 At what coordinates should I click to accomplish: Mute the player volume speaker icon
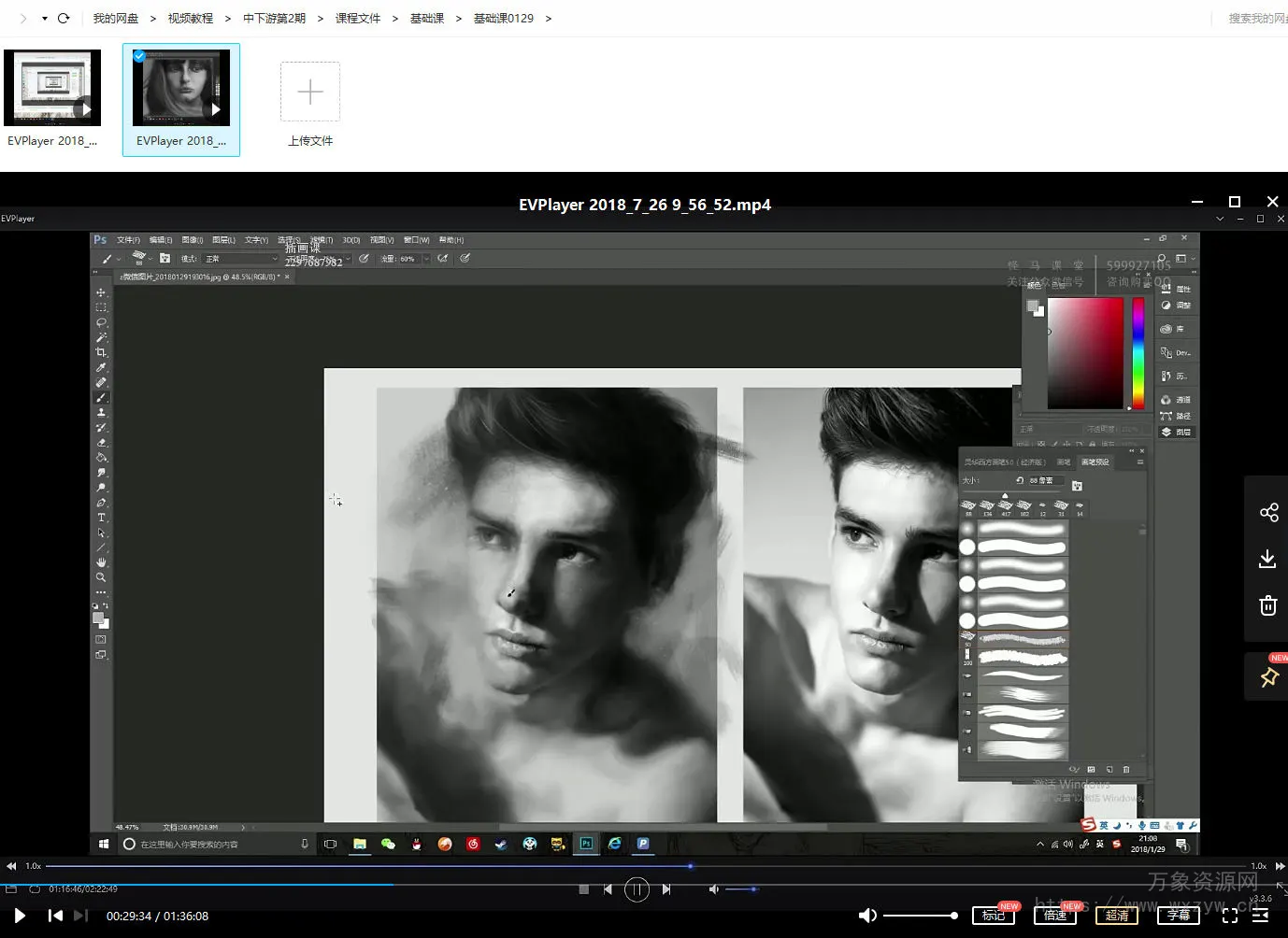[866, 916]
